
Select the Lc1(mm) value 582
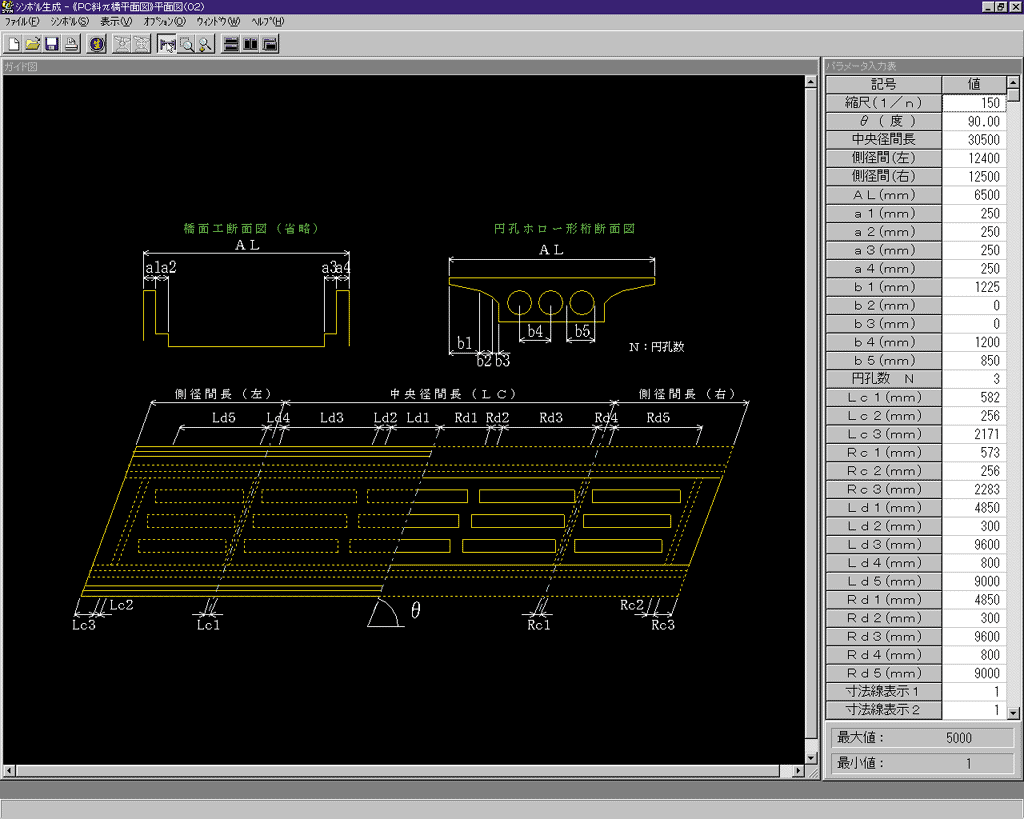click(974, 397)
